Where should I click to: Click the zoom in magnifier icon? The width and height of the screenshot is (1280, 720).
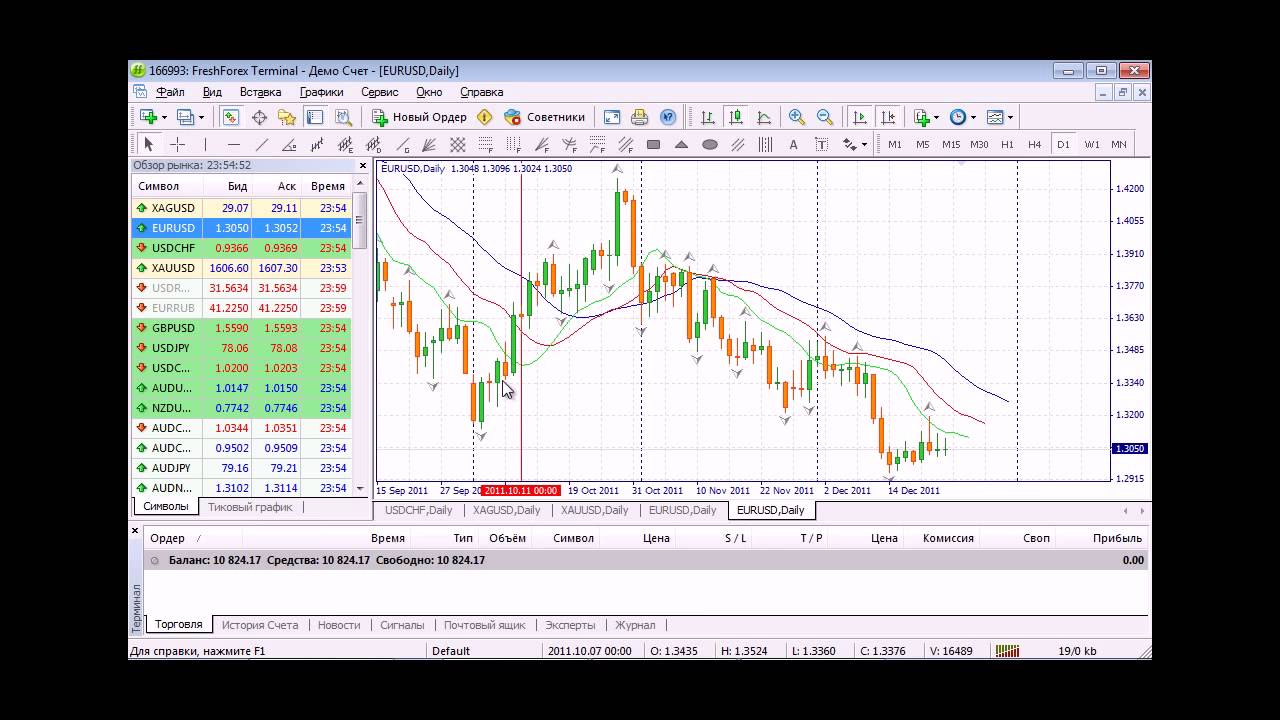pos(797,117)
